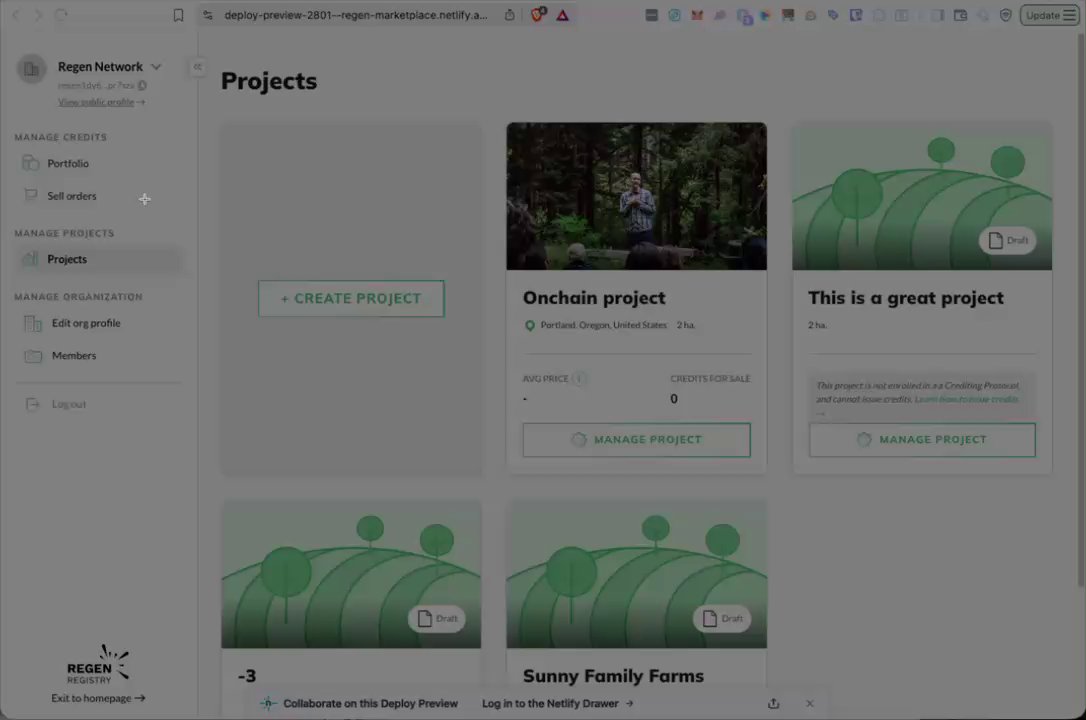Click the Draft badge on Sunny Family Farms
1086x720 pixels.
[x=722, y=618]
